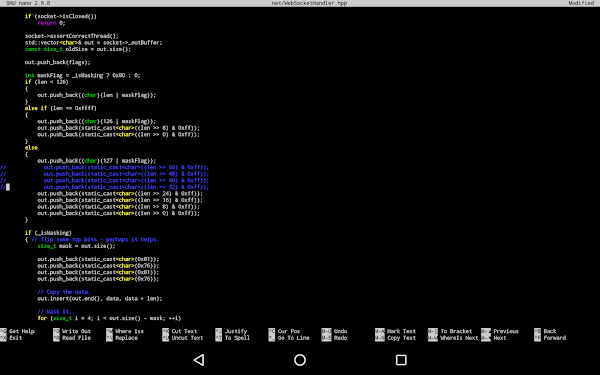
Task: Click the push_back (126 | maskFlag) line
Action: 96,121
